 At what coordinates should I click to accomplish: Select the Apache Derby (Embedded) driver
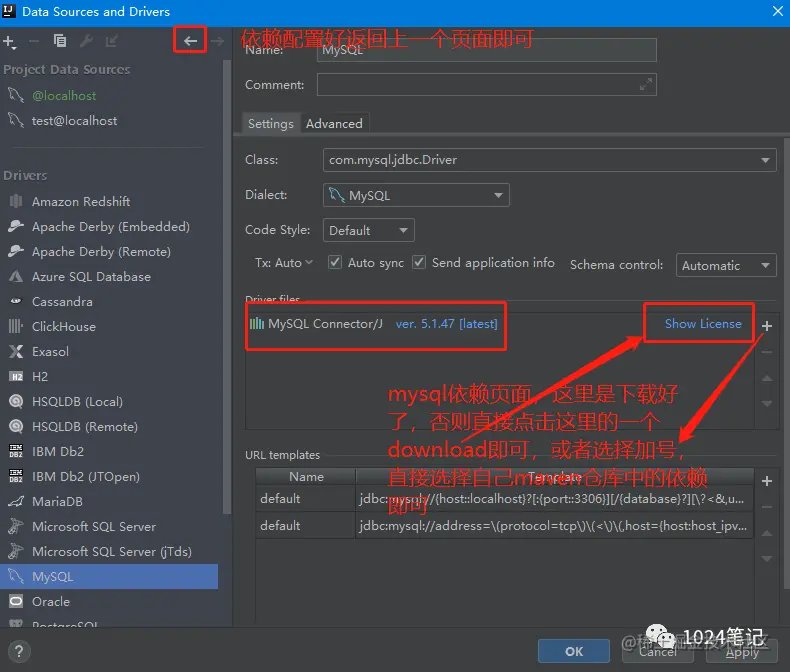[x=109, y=227]
